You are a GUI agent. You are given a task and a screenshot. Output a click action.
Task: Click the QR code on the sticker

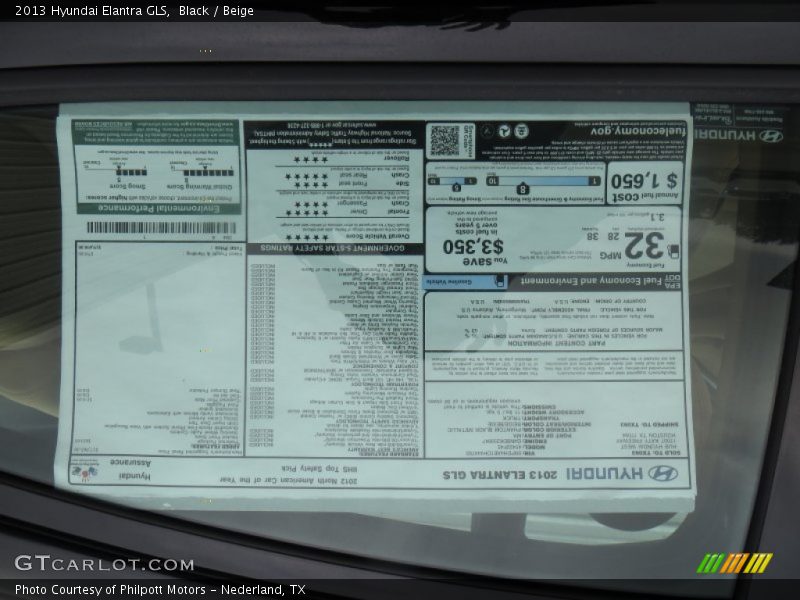point(444,141)
